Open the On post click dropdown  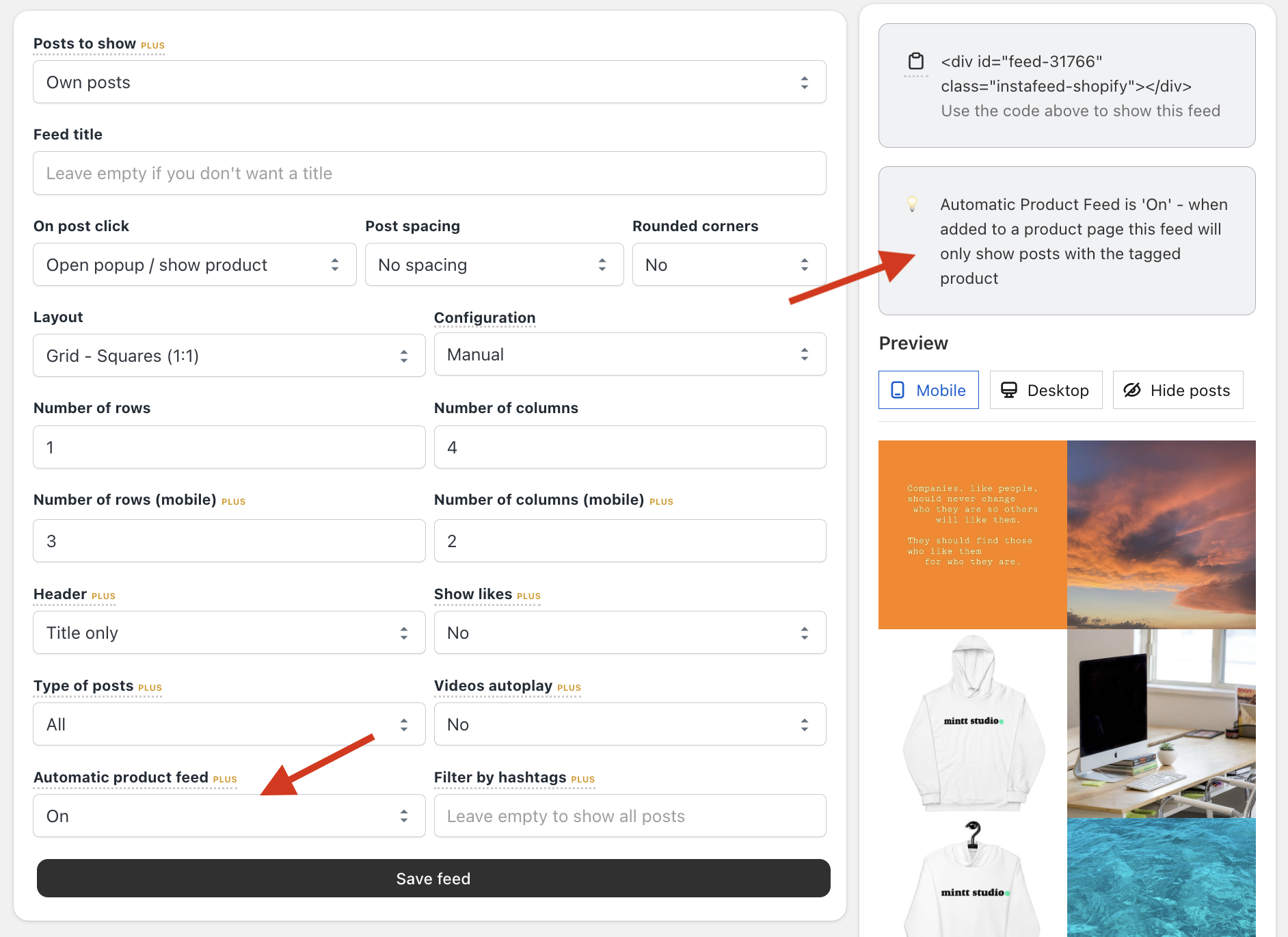point(194,265)
